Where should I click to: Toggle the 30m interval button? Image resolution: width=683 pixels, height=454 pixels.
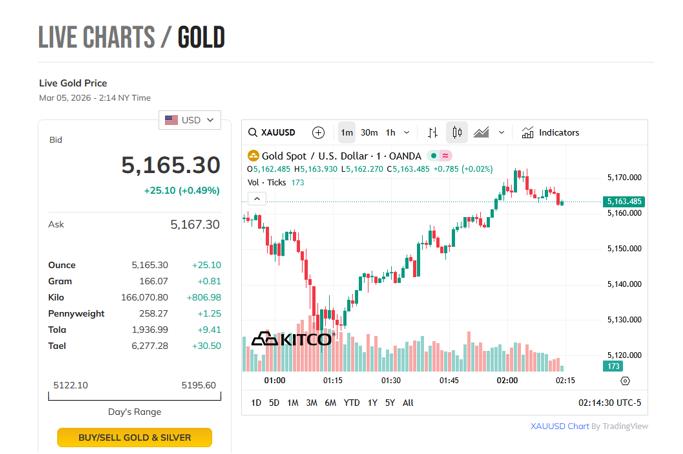369,133
